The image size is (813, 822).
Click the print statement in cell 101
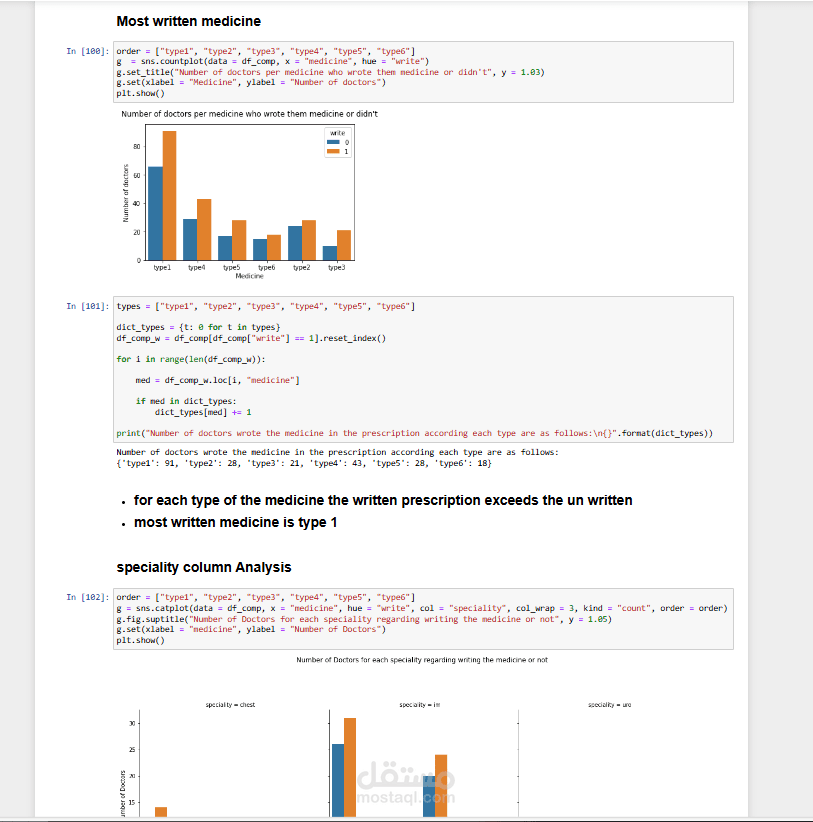tap(414, 433)
